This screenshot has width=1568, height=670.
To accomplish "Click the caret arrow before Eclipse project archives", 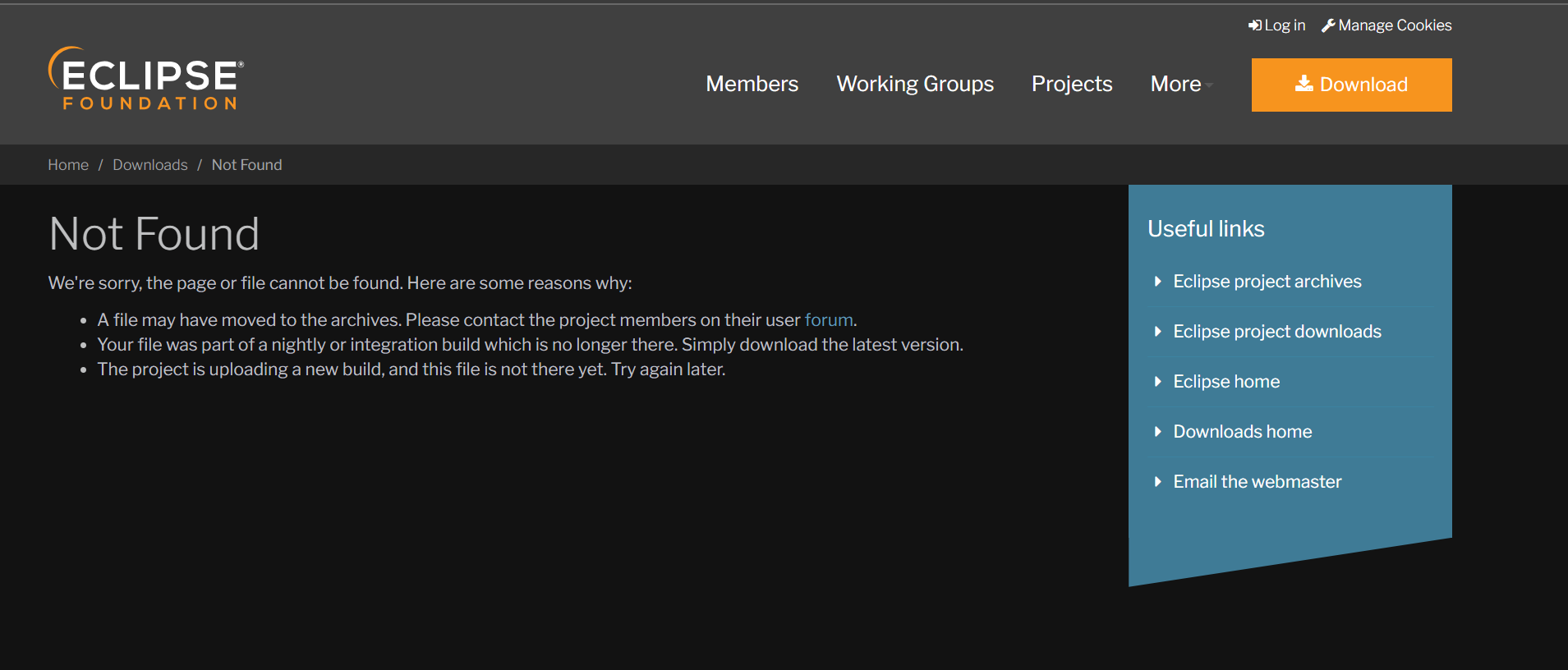I will (x=1157, y=282).
